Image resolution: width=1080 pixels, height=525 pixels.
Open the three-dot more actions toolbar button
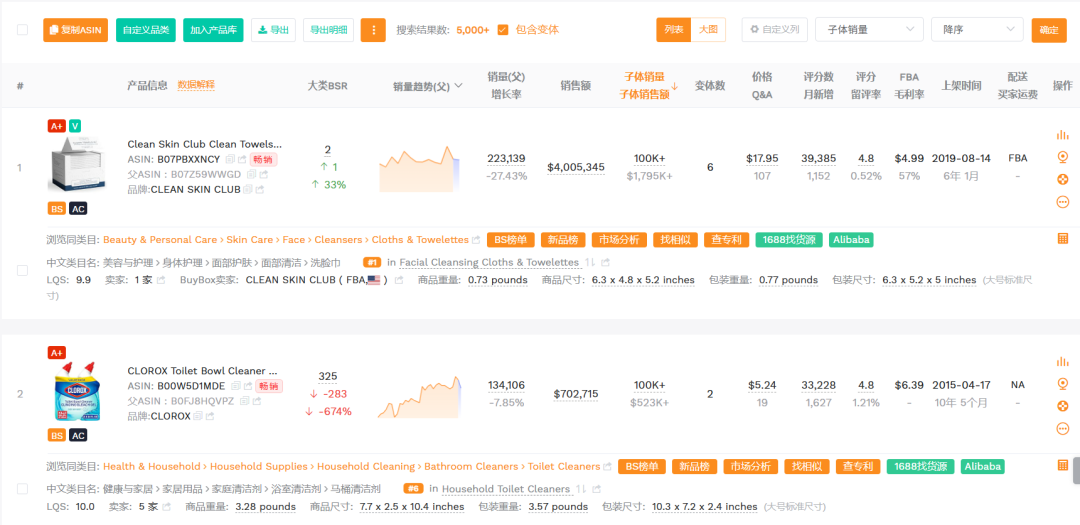tap(373, 30)
